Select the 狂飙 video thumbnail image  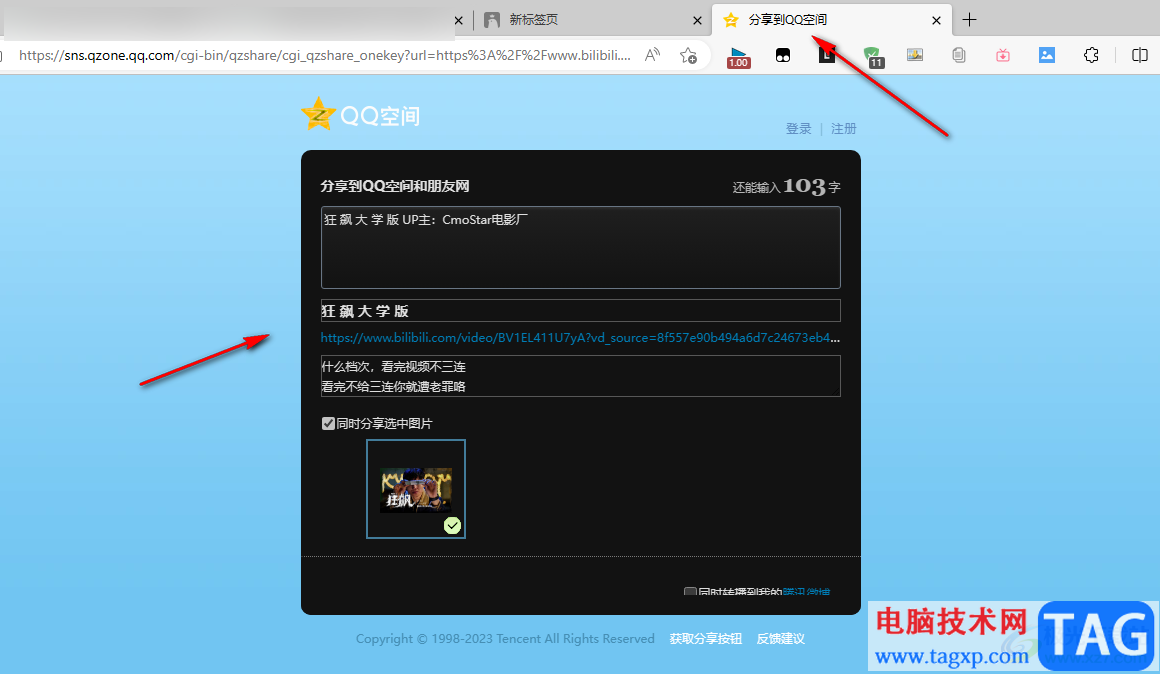point(416,489)
